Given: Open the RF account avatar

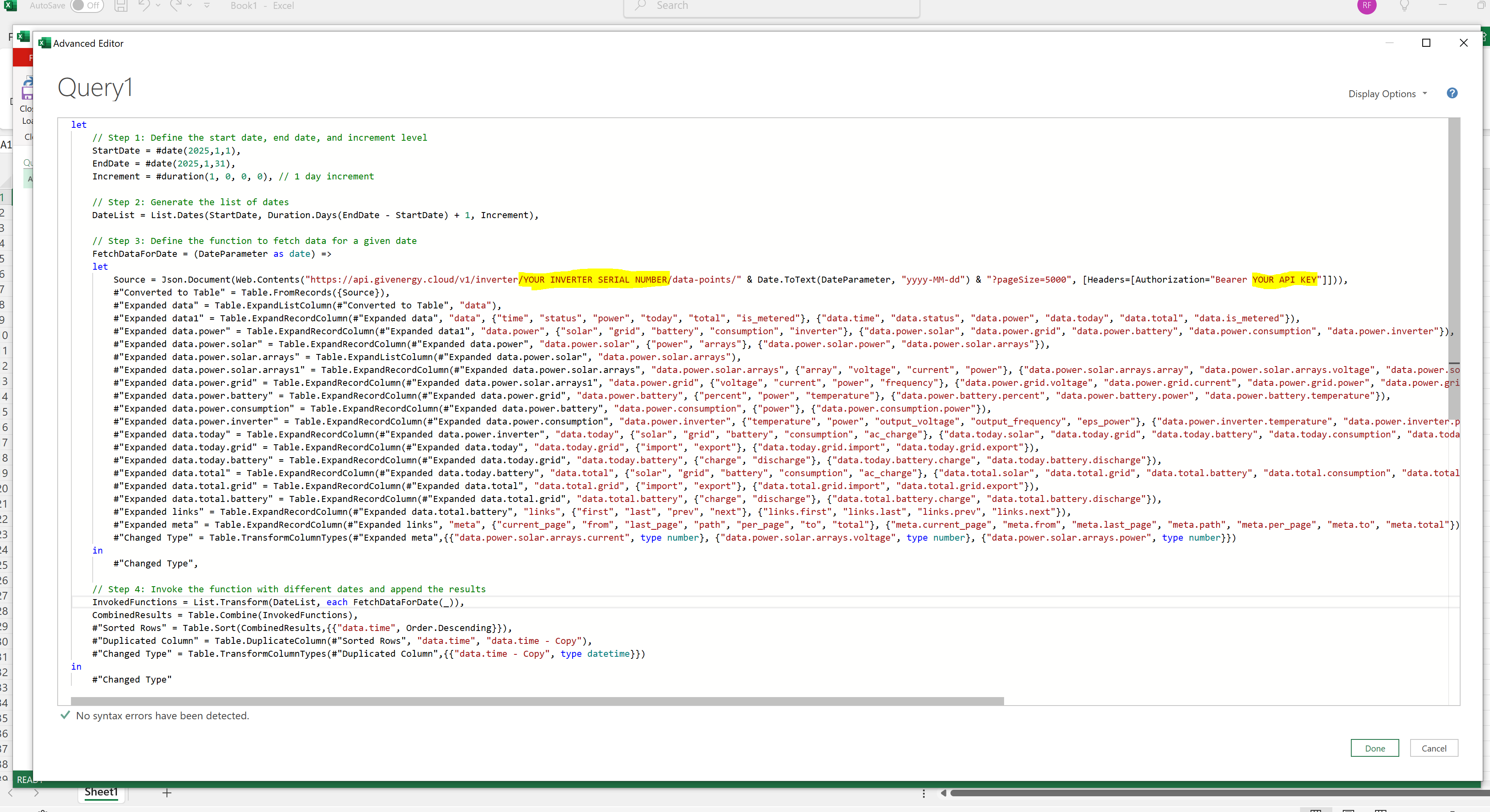Looking at the screenshot, I should pos(1366,5).
